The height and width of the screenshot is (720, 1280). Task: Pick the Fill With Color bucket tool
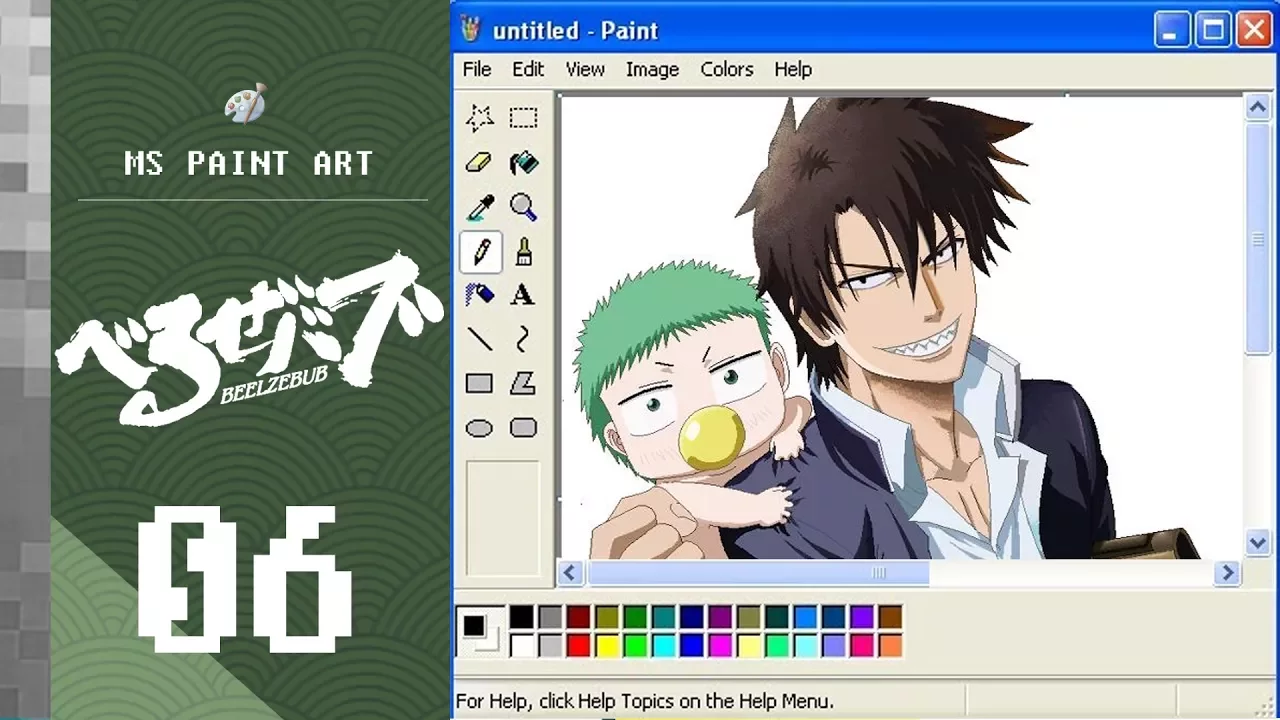[x=523, y=163]
